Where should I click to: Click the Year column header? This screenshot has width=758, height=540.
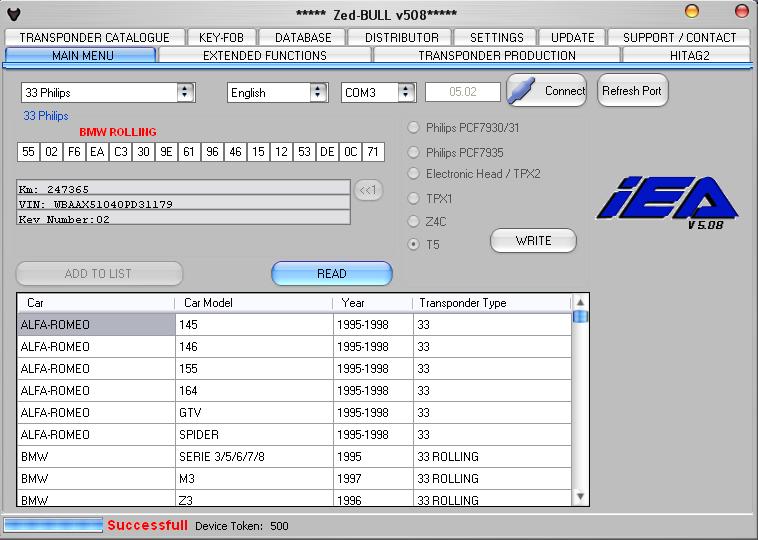coord(373,303)
